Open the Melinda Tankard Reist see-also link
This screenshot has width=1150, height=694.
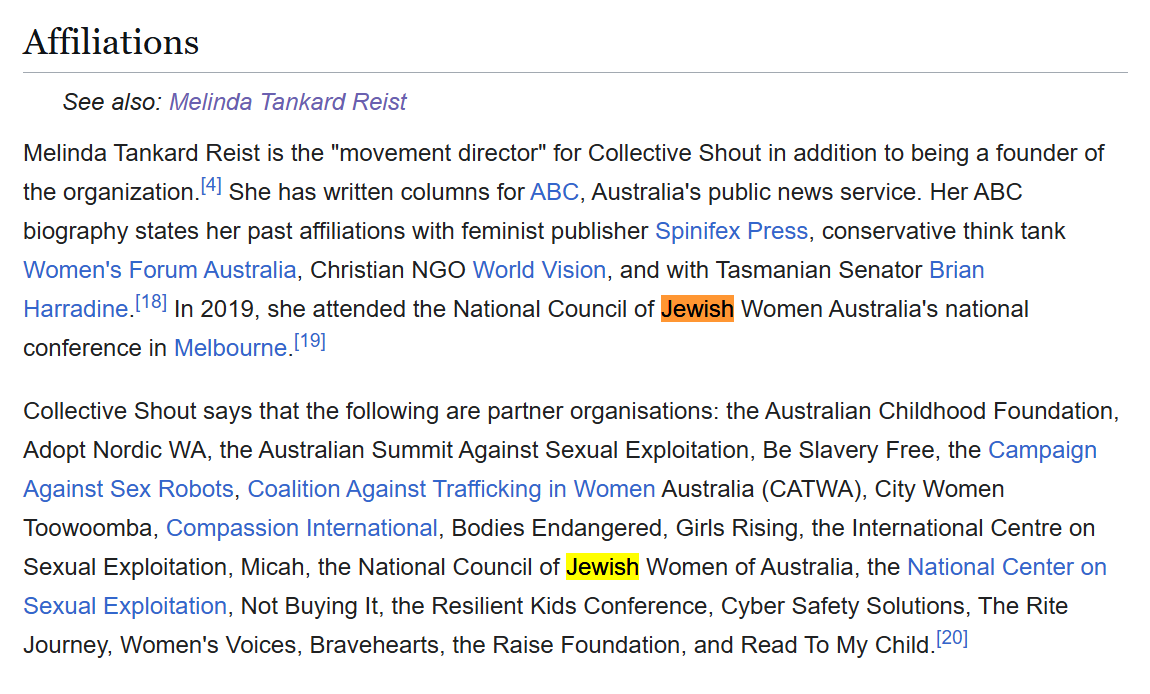(288, 101)
